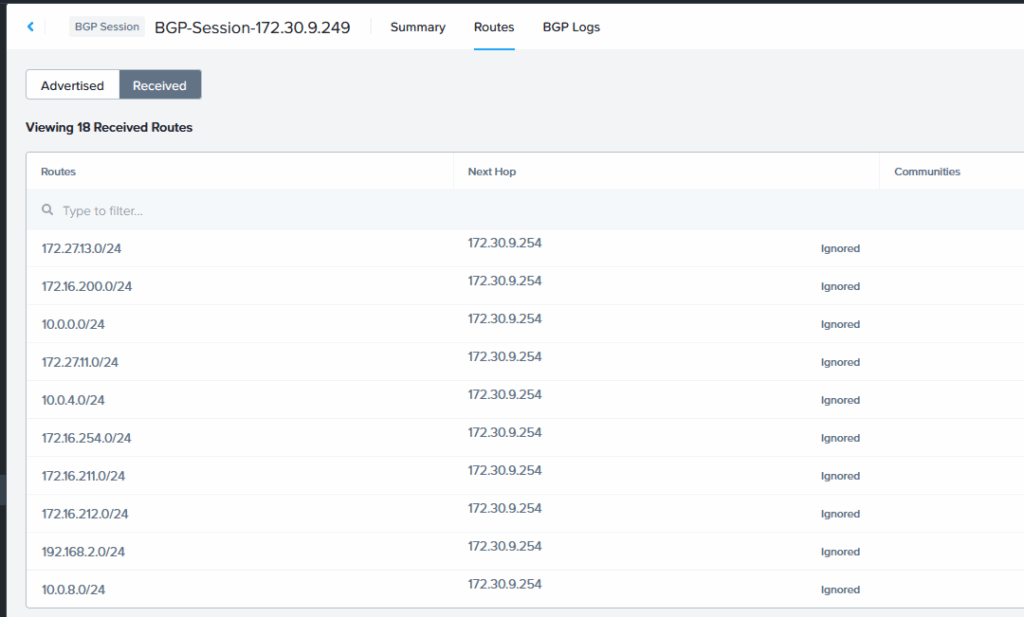Select route 172.16.200.0/24 row
Screen dimensions: 1024x617
point(87,287)
